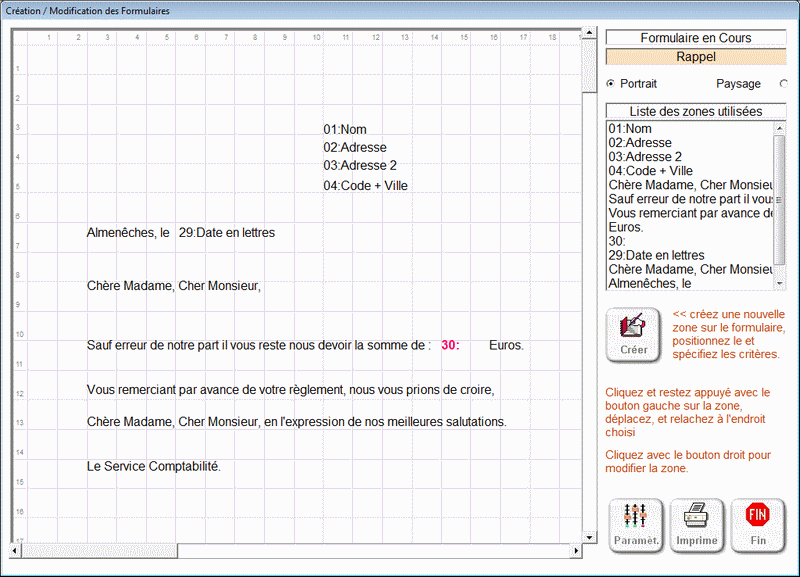The image size is (800, 577).
Task: Click the down arrow of the form's vertical scrollbar
Action: [589, 537]
